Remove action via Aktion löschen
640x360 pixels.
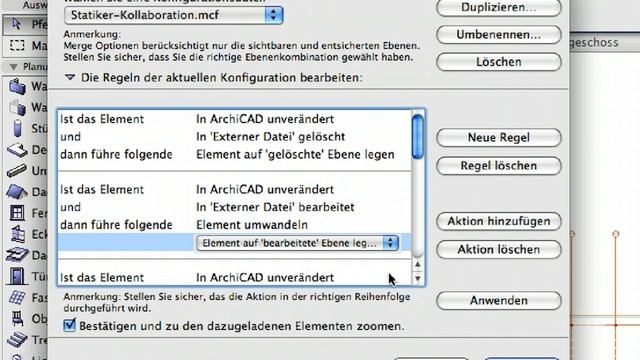(498, 249)
